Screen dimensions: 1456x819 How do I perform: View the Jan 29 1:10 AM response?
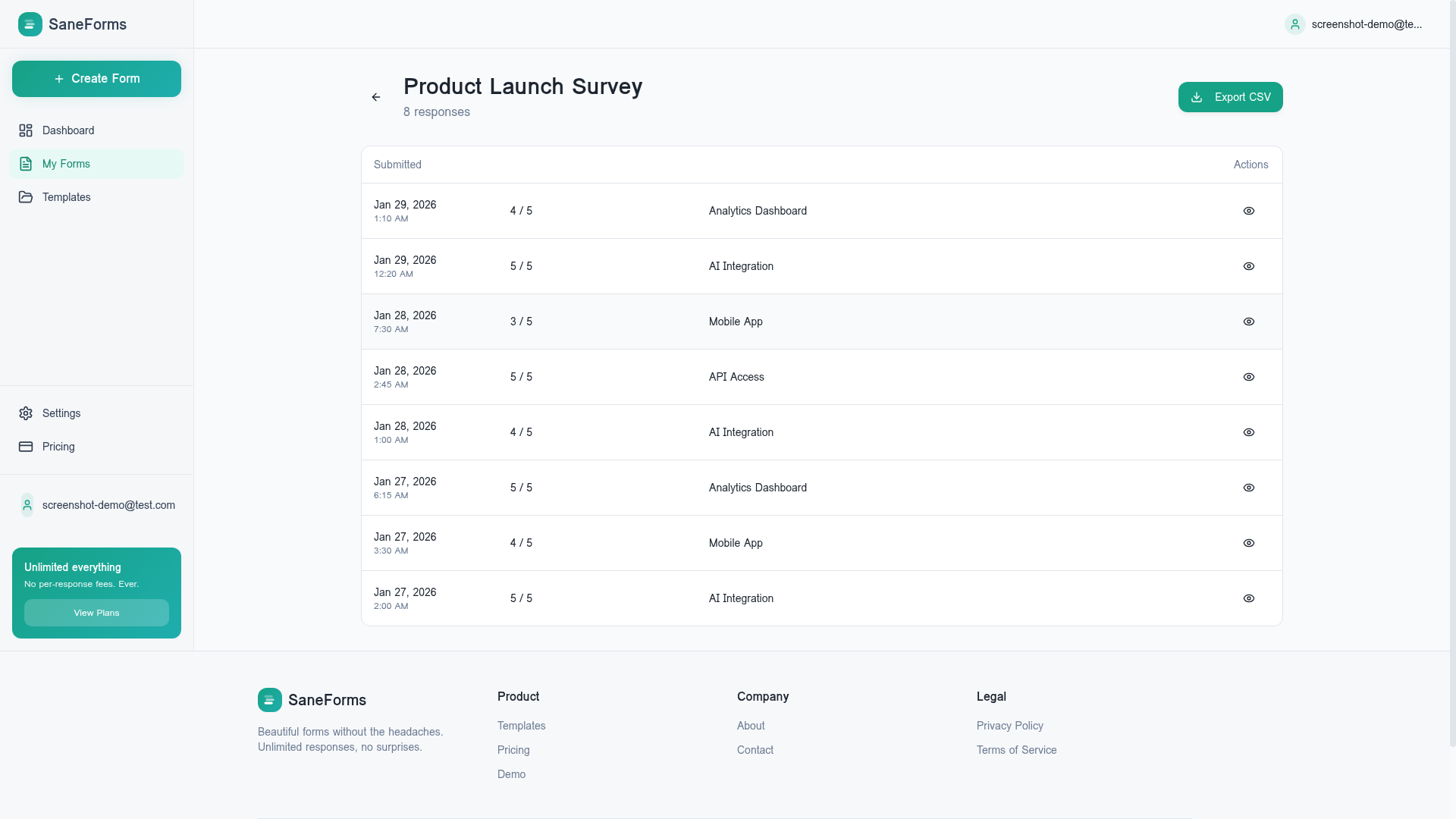1249,211
